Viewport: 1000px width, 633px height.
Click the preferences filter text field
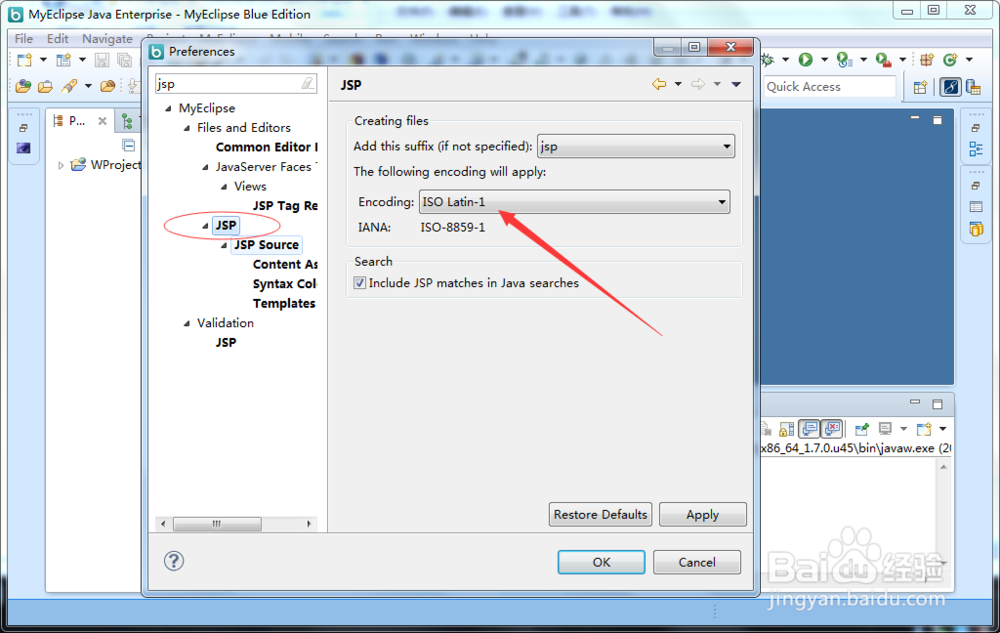[228, 84]
